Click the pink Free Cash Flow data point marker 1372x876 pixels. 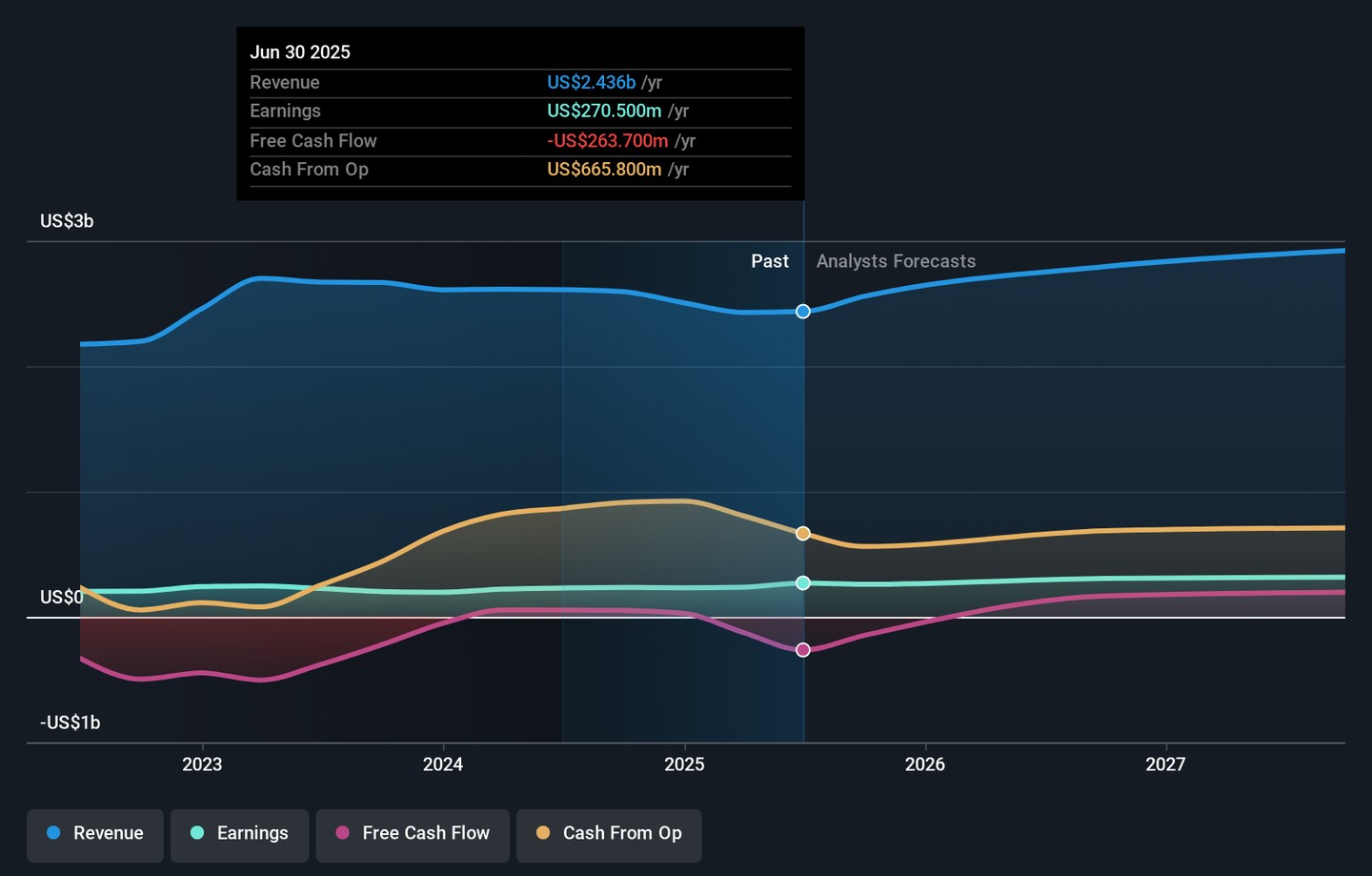(803, 650)
